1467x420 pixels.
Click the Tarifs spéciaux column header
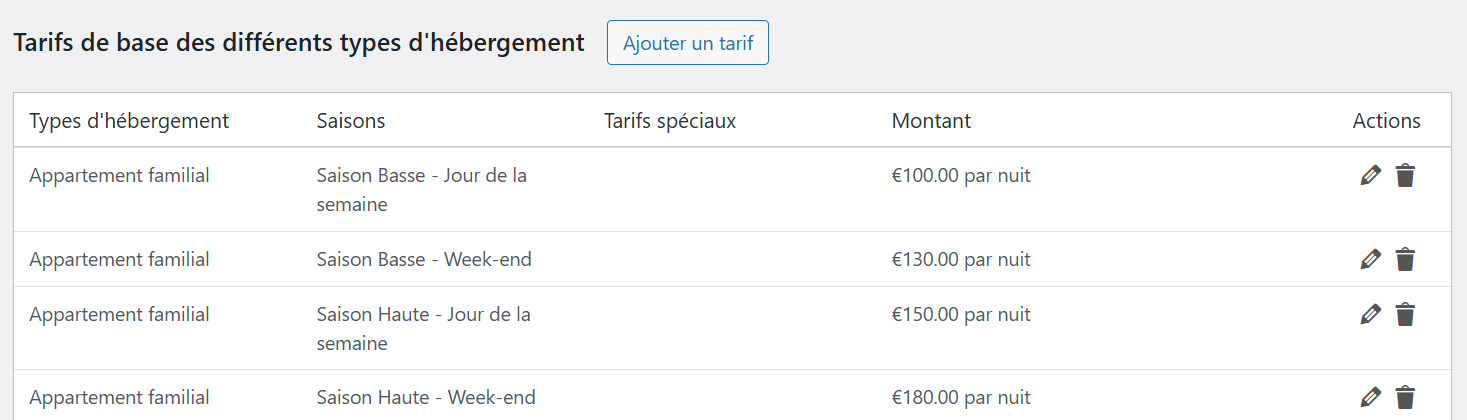click(x=669, y=121)
